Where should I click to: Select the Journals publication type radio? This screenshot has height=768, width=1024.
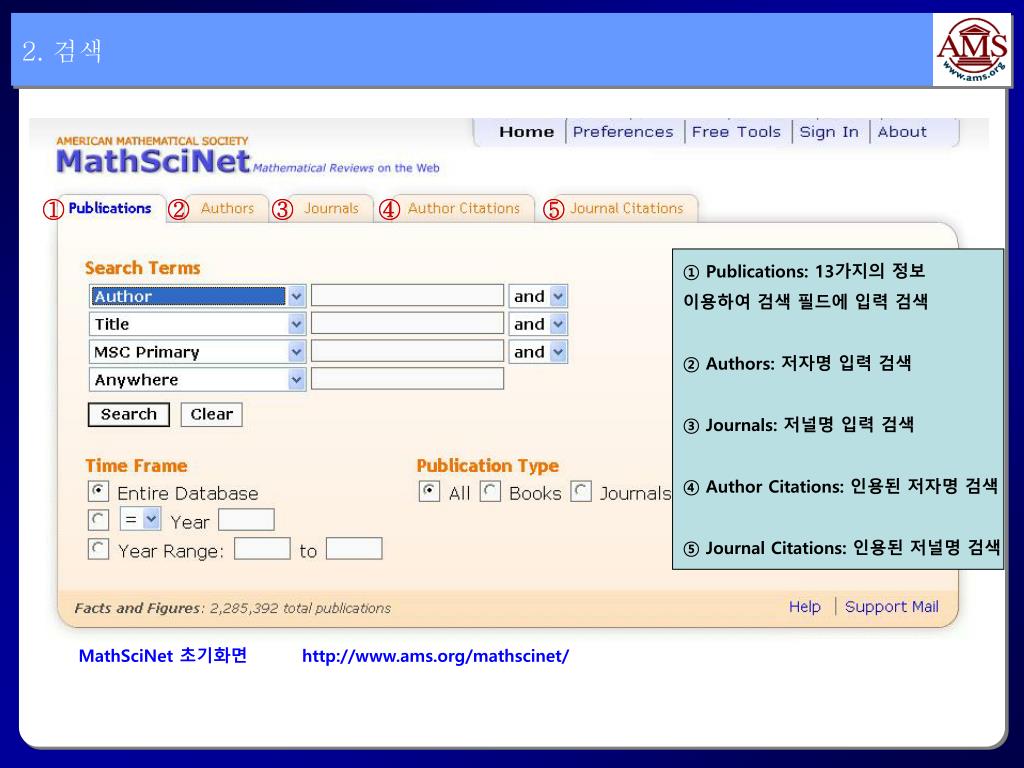pyautogui.click(x=581, y=491)
